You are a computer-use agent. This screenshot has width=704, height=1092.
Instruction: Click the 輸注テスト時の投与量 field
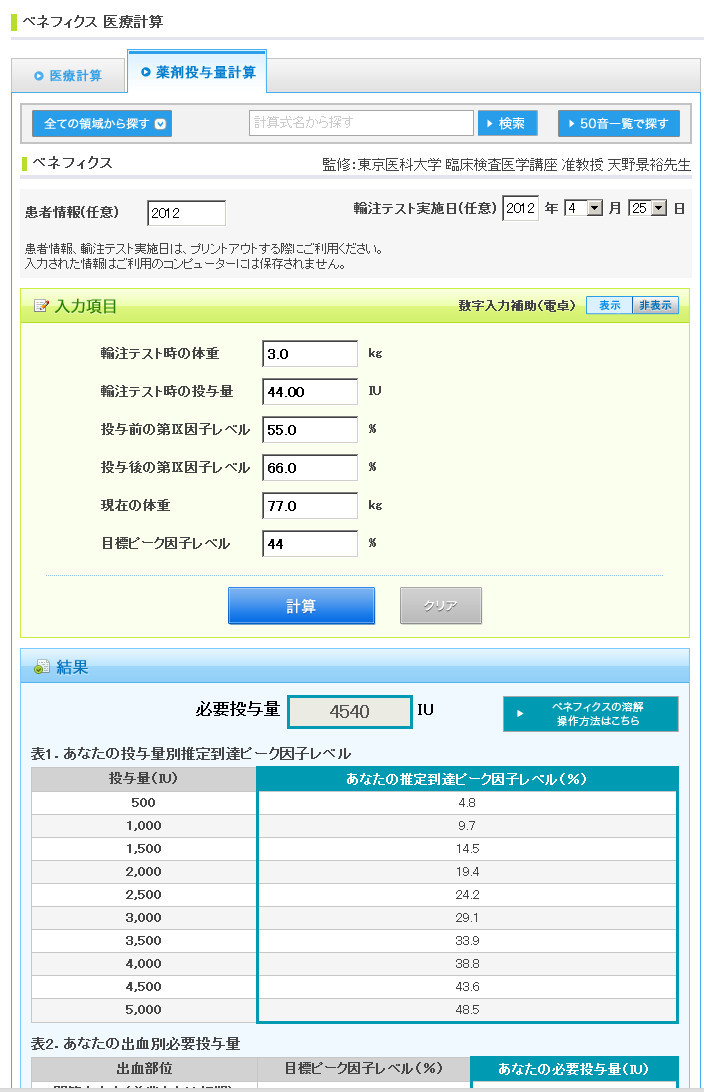(x=310, y=391)
